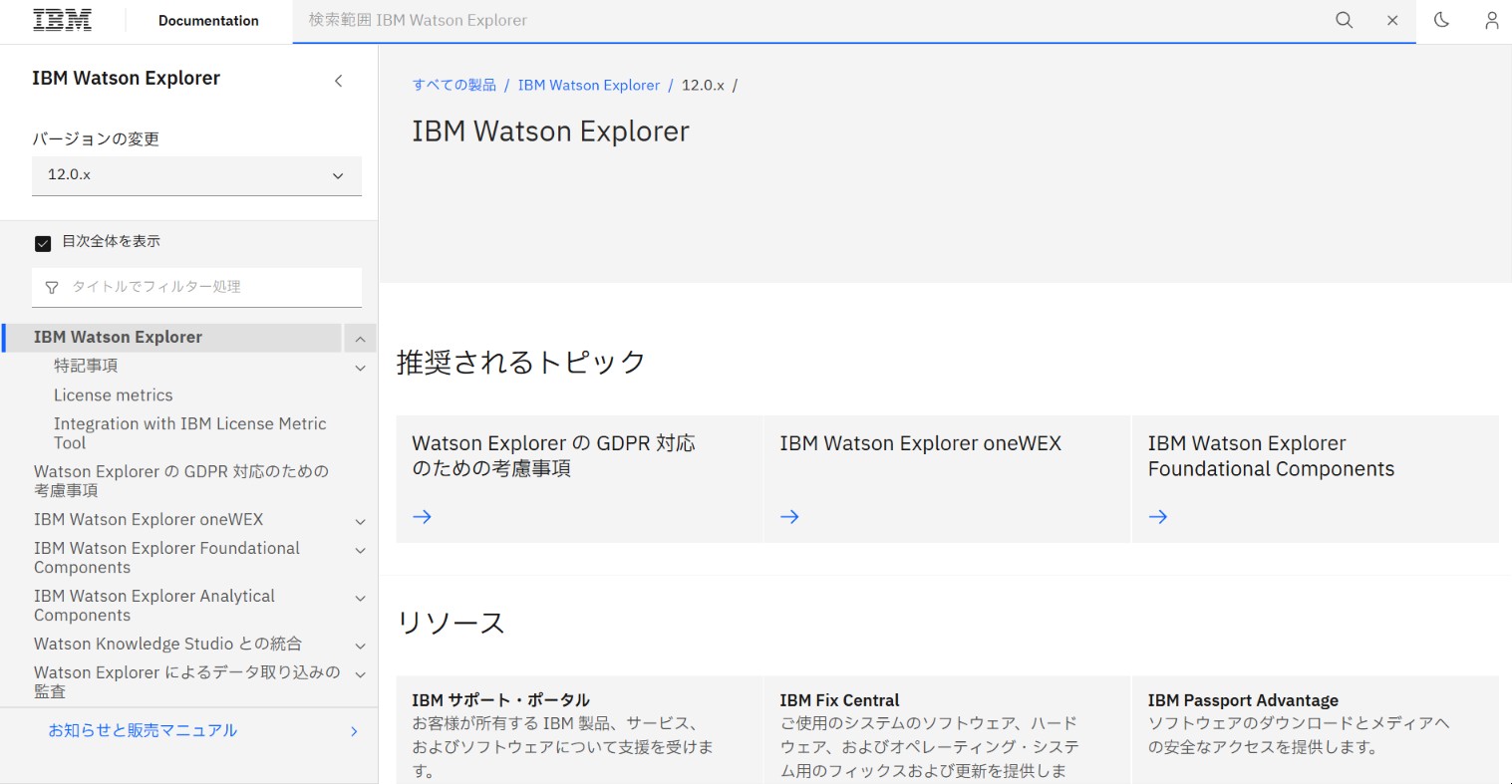The image size is (1512, 784).
Task: Open IBM Fix Central resource
Action: [839, 700]
